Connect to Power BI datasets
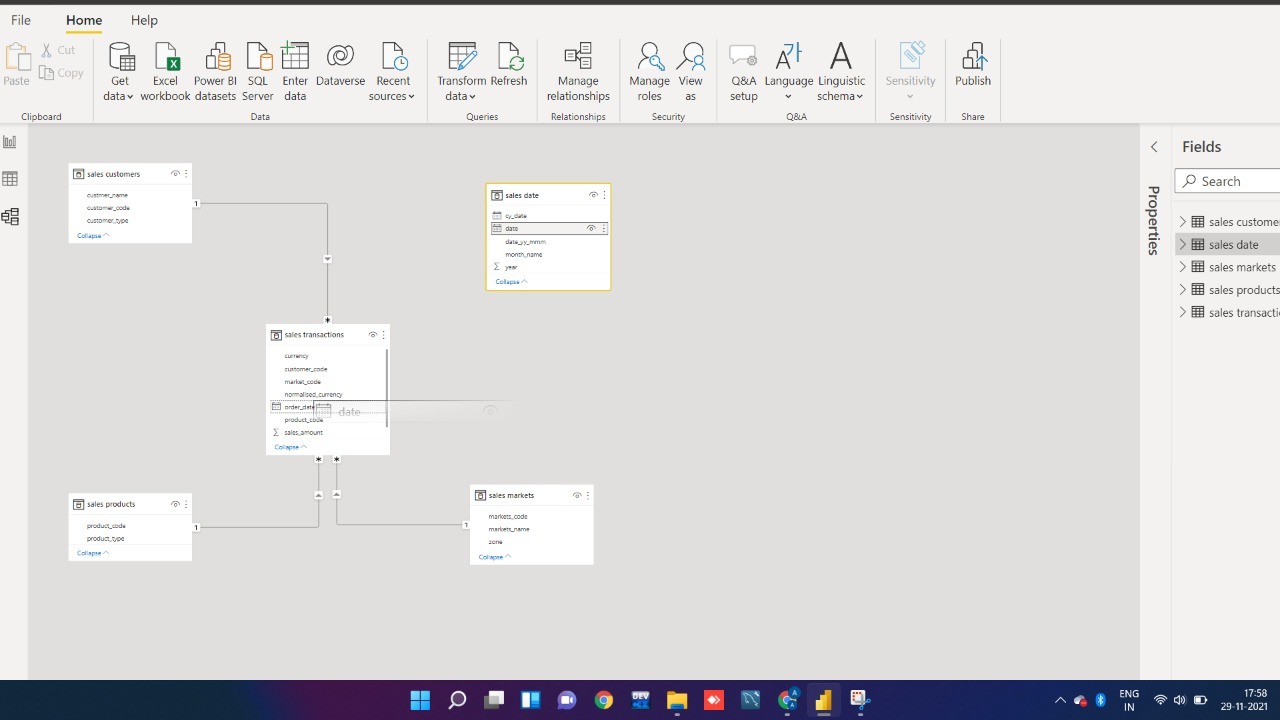Image resolution: width=1280 pixels, height=720 pixels. [215, 72]
